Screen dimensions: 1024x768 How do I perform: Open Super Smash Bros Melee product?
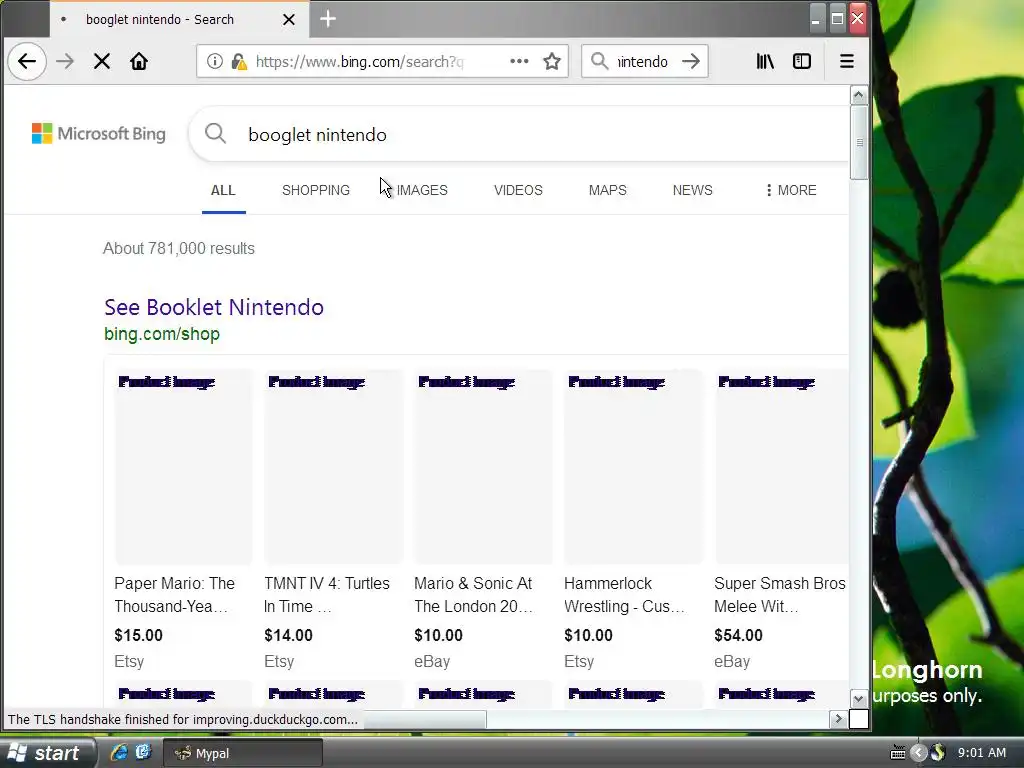point(780,595)
